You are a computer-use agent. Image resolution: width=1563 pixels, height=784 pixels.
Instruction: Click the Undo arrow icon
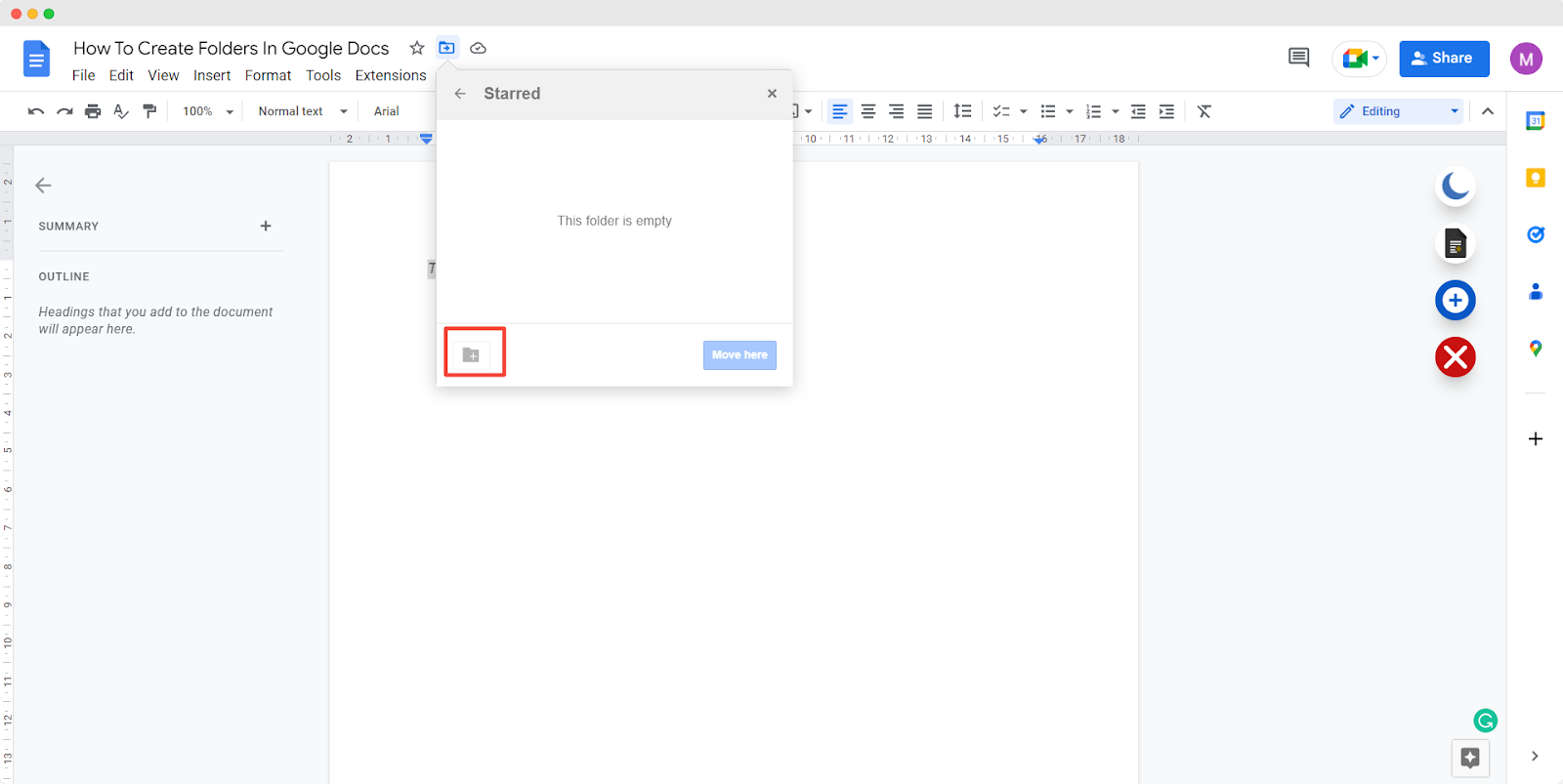[x=36, y=111]
